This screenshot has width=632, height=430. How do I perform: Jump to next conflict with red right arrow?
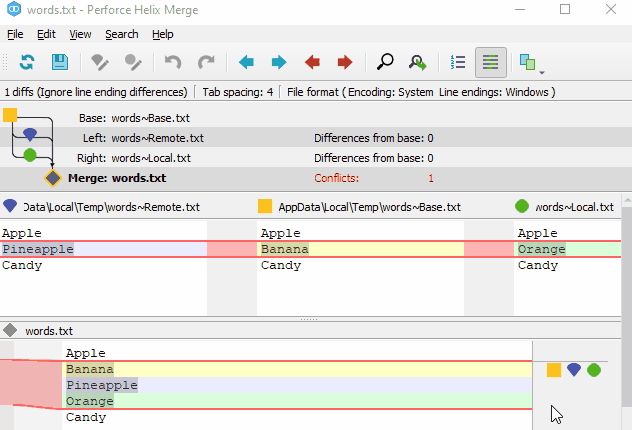click(345, 62)
